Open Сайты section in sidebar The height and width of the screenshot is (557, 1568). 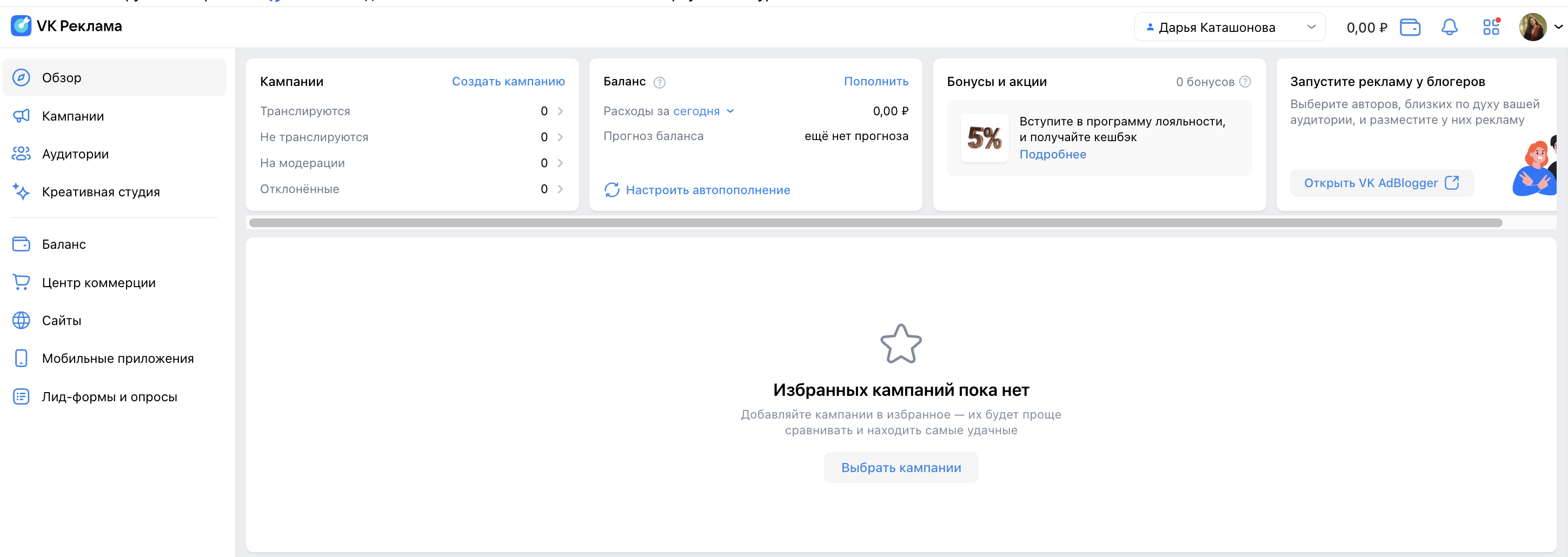(115, 320)
